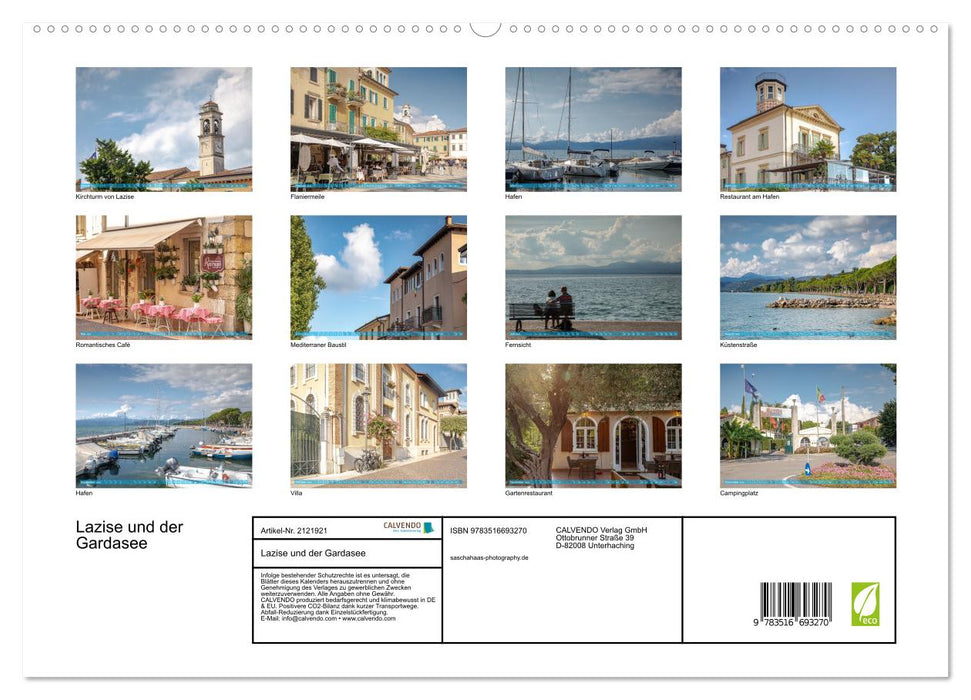Expand the ISBN 9783516693270 details section
The height and width of the screenshot is (700, 971).
pyautogui.click(x=487, y=530)
